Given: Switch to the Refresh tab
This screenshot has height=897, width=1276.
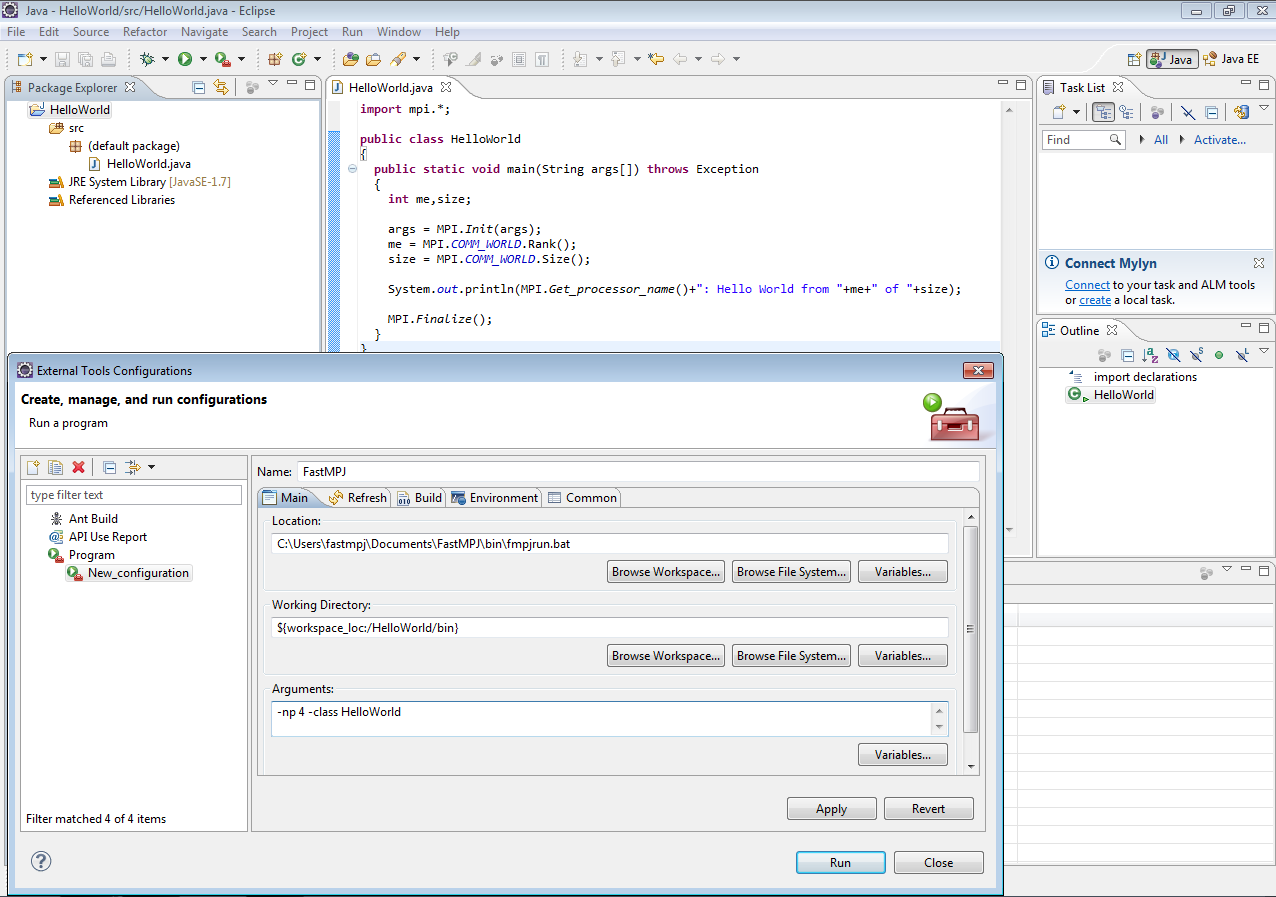Looking at the screenshot, I should 357,497.
